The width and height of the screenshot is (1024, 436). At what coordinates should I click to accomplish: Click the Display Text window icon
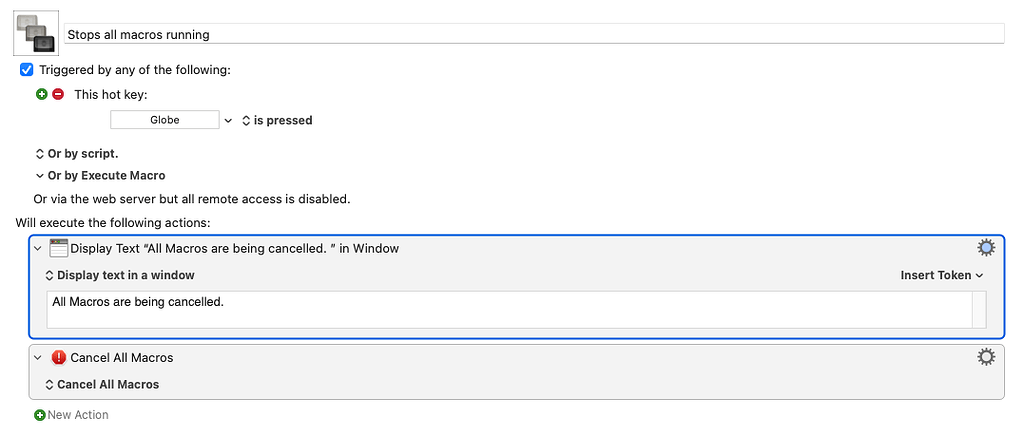tap(59, 249)
